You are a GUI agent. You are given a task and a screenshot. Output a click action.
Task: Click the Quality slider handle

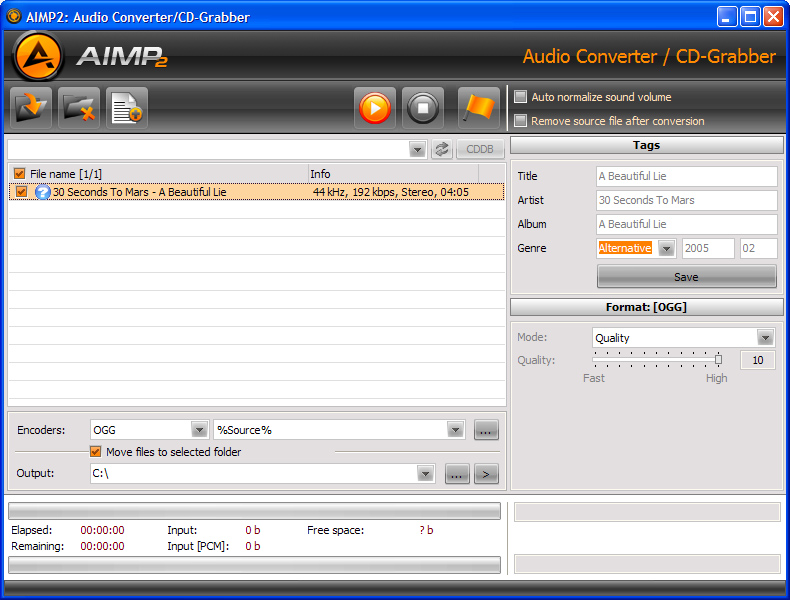point(718,359)
